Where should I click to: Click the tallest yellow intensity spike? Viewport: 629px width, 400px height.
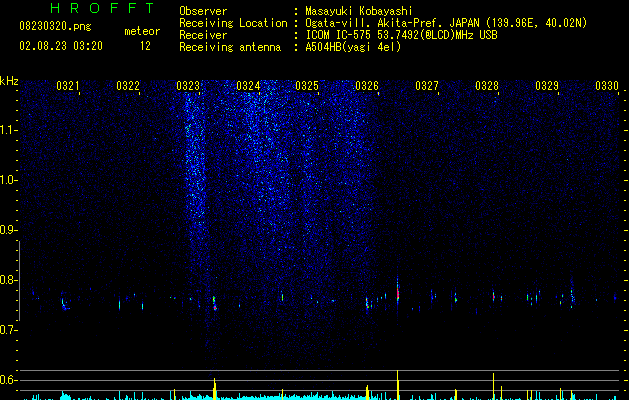398,385
